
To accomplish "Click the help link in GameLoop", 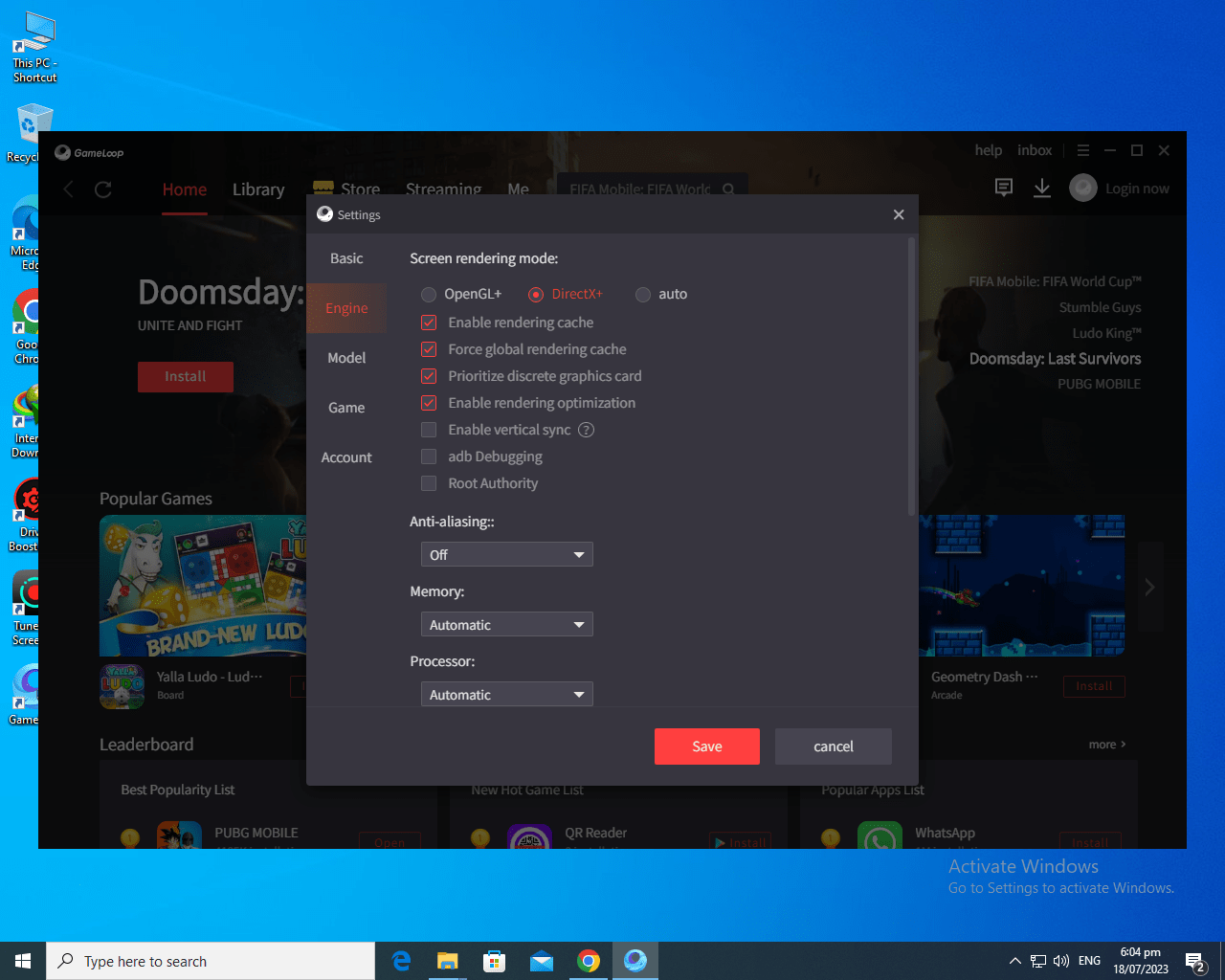I will [x=989, y=150].
